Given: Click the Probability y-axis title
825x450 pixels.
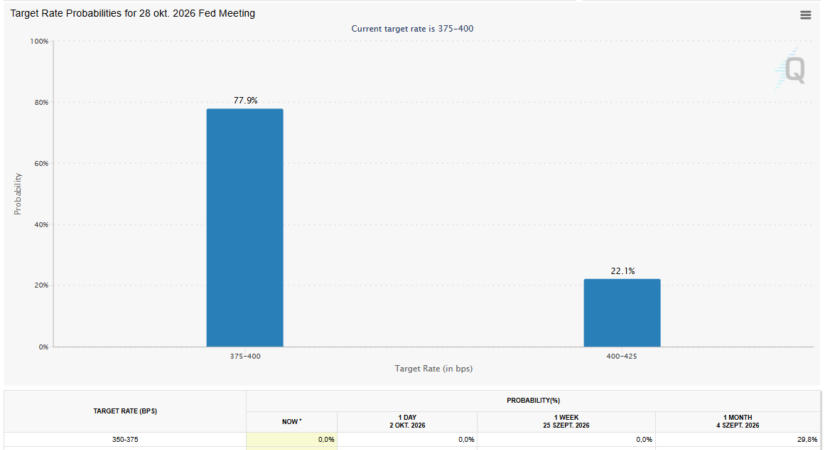Looking at the screenshot, I should pos(17,194).
